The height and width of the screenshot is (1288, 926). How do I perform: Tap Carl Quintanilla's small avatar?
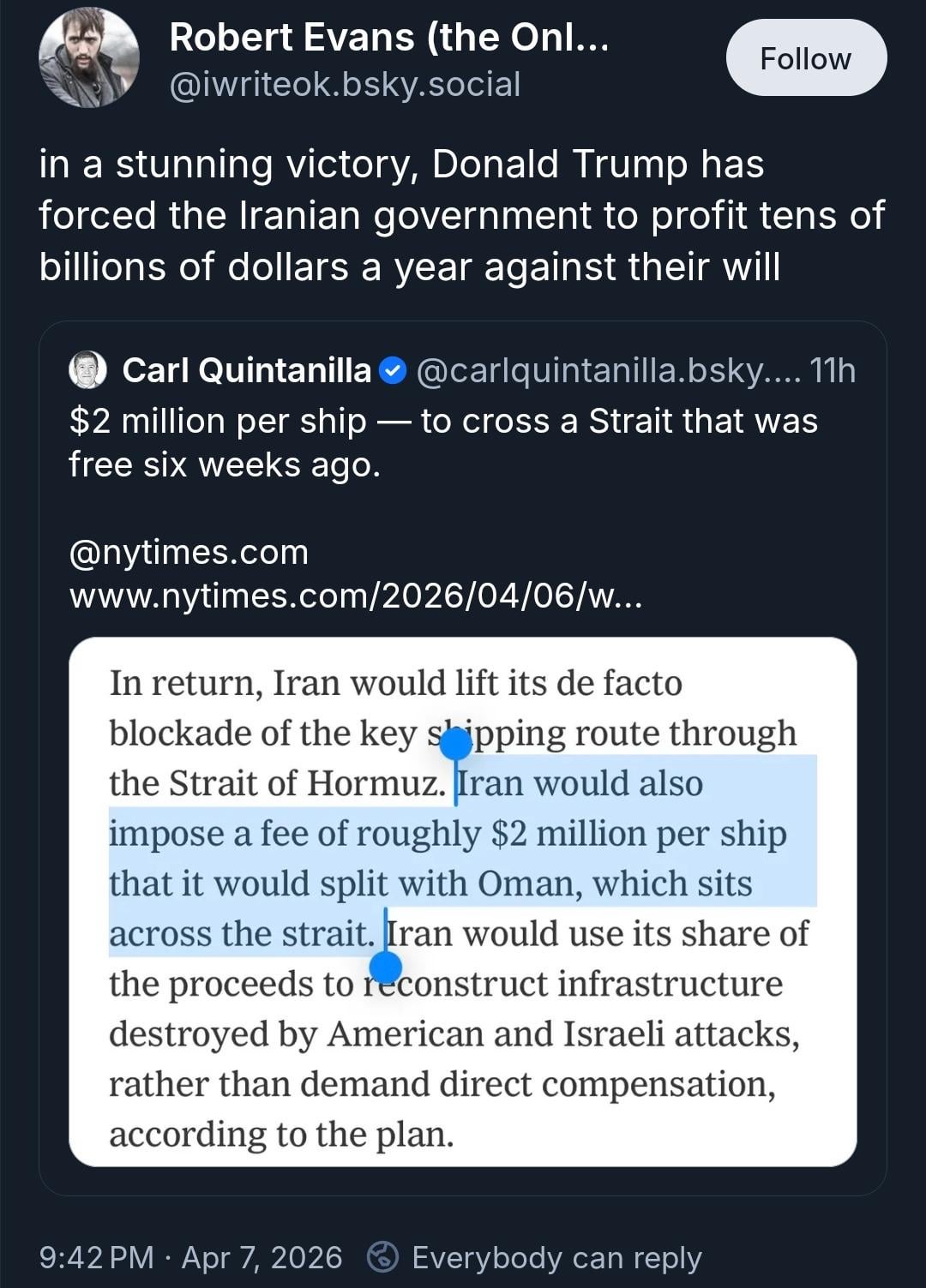(87, 370)
